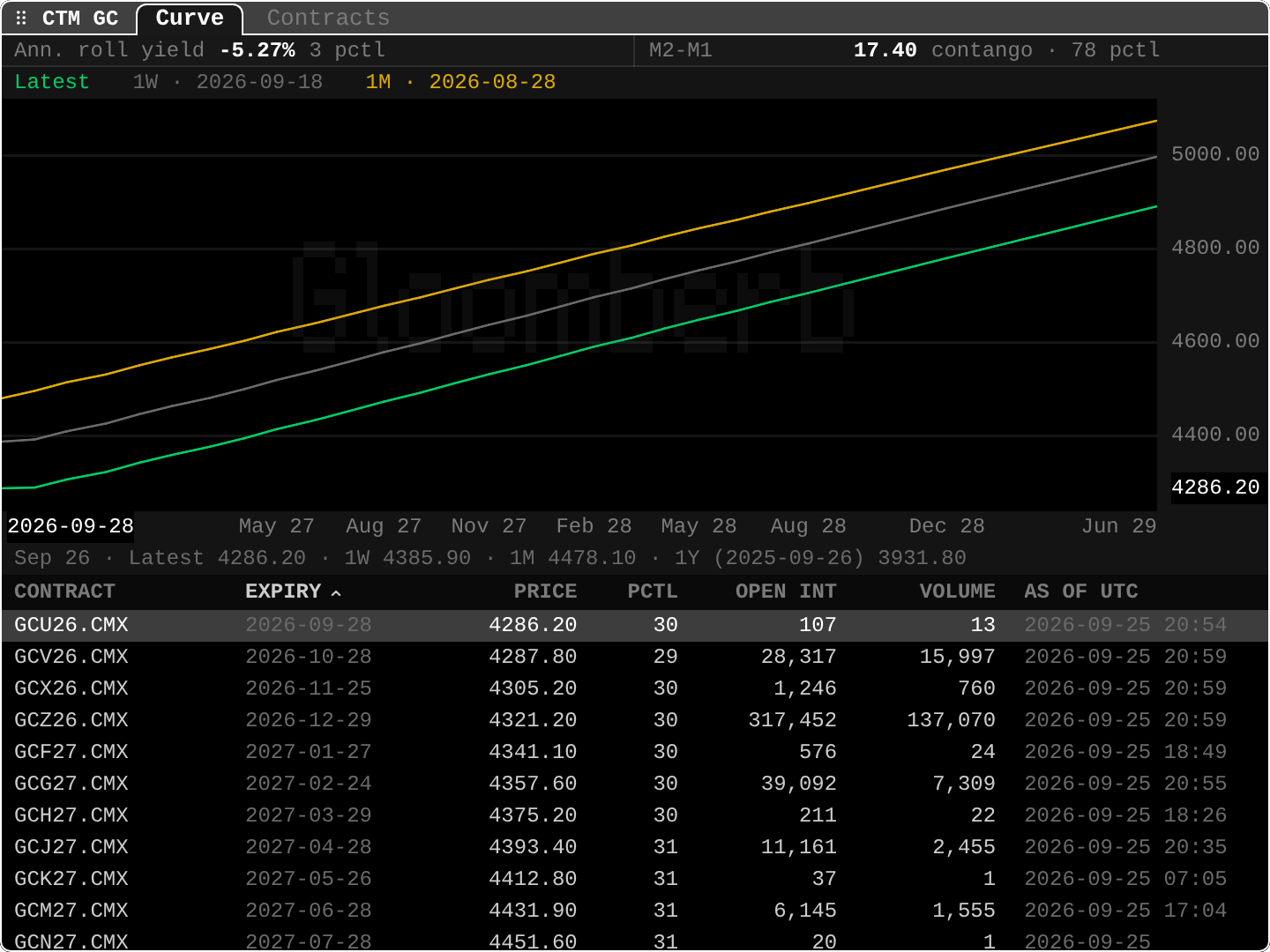Click expiry date 2027-02-24
This screenshot has height=952, width=1270.
(x=309, y=784)
